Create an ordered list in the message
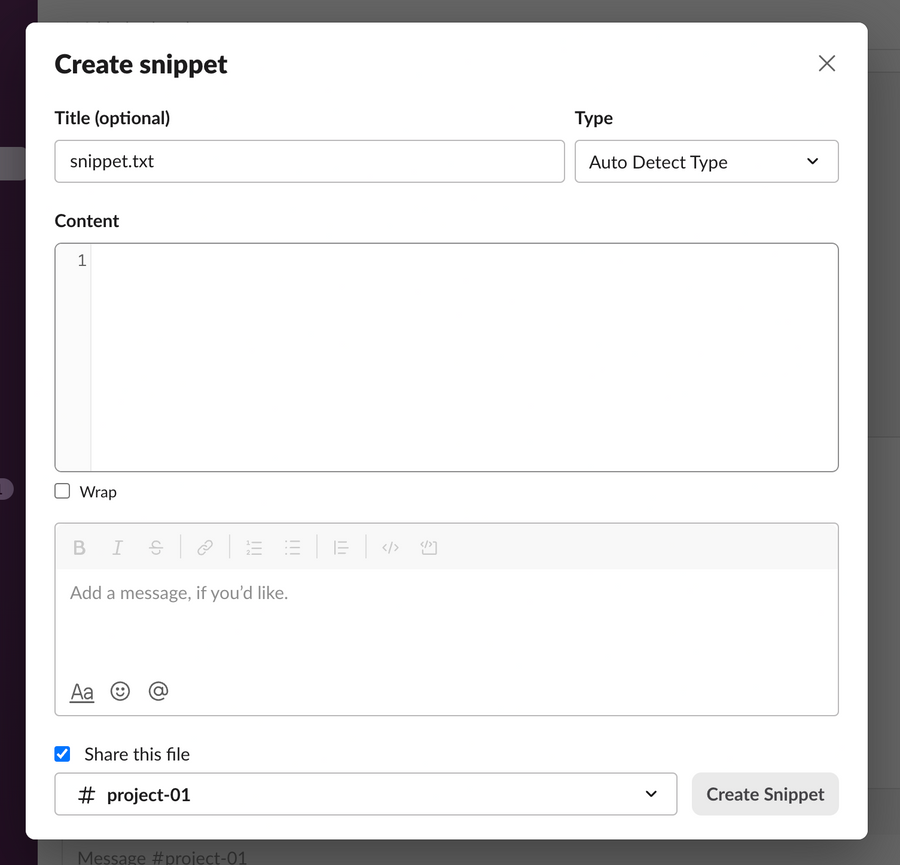This screenshot has width=900, height=865. pos(253,547)
